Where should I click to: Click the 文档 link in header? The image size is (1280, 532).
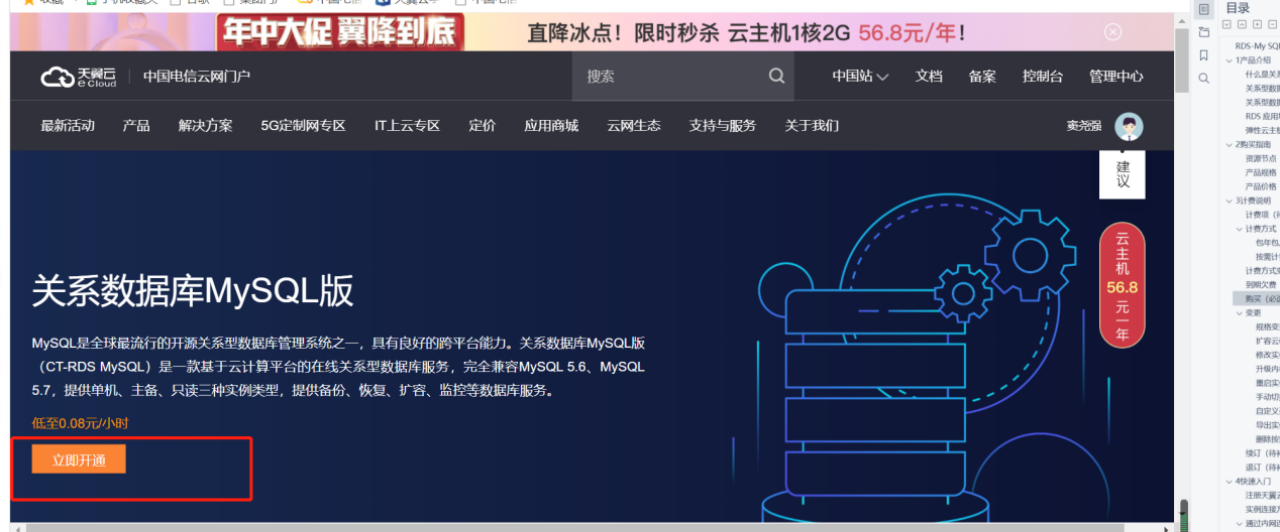(x=929, y=76)
